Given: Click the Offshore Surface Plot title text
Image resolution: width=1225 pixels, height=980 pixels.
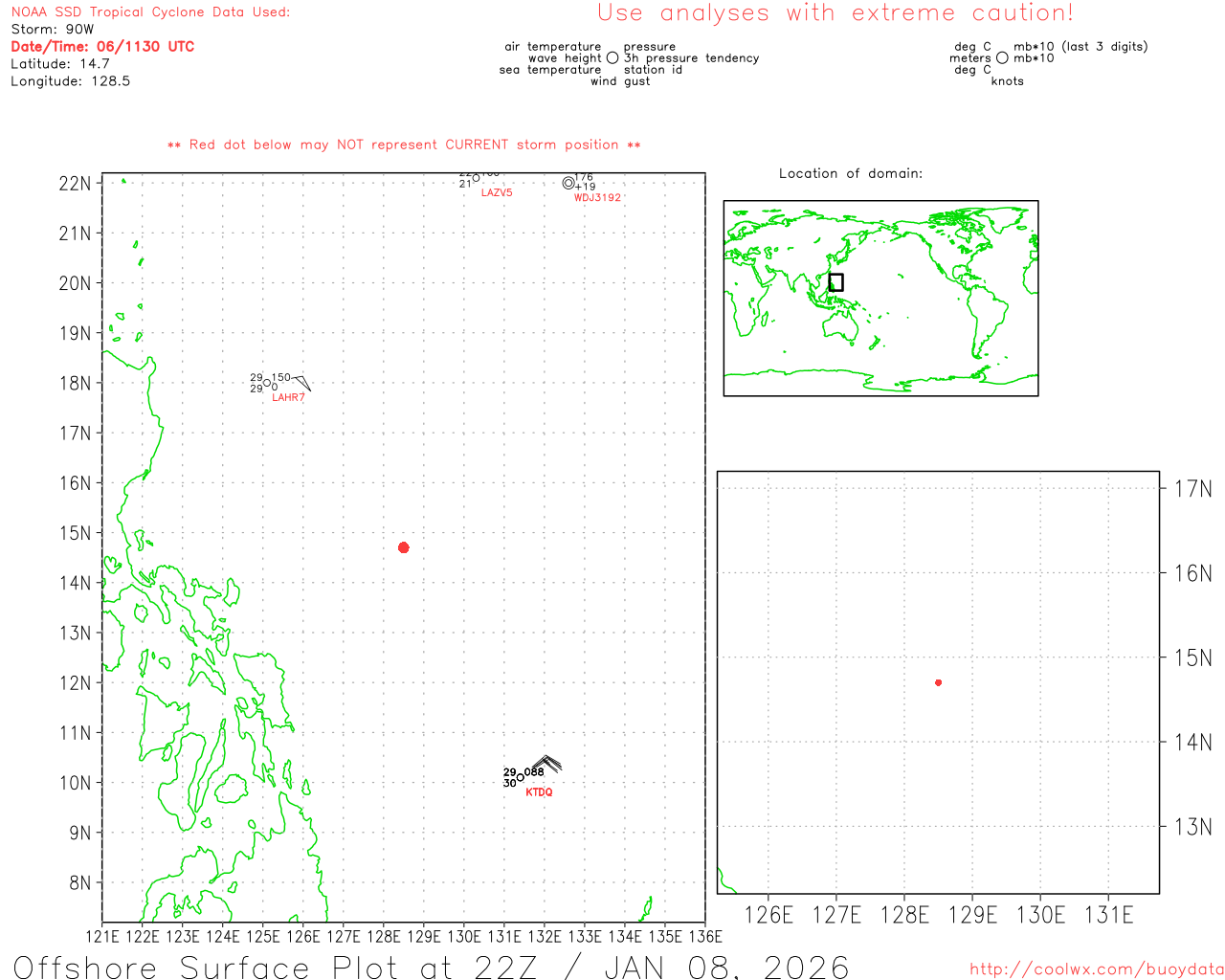Looking at the screenshot, I should pos(431,967).
